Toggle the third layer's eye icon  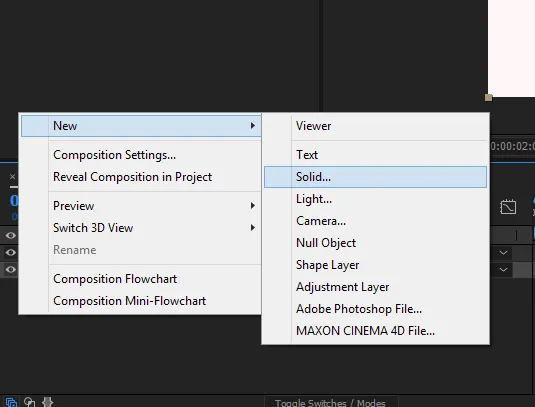point(11,270)
